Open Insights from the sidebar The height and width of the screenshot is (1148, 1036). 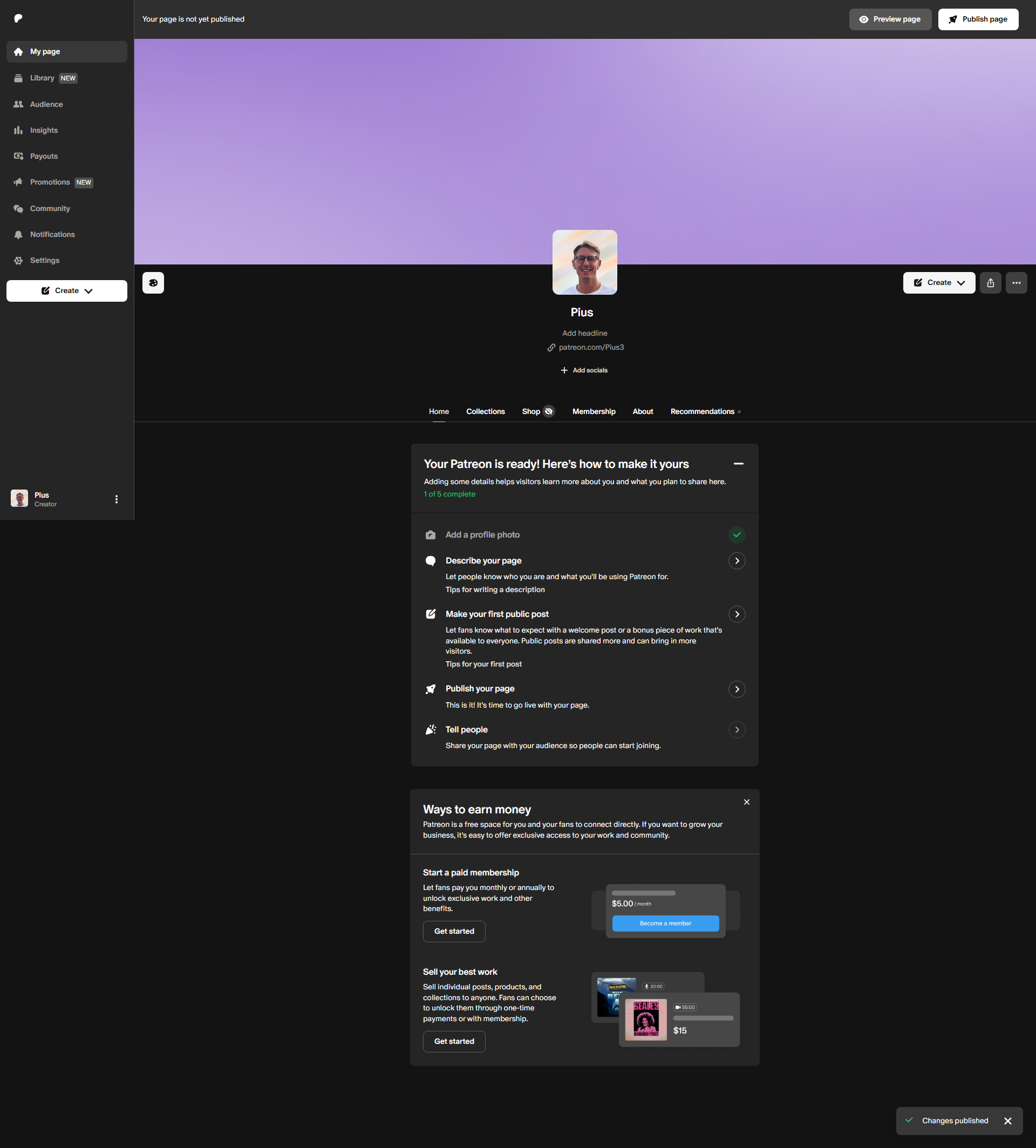click(x=43, y=131)
